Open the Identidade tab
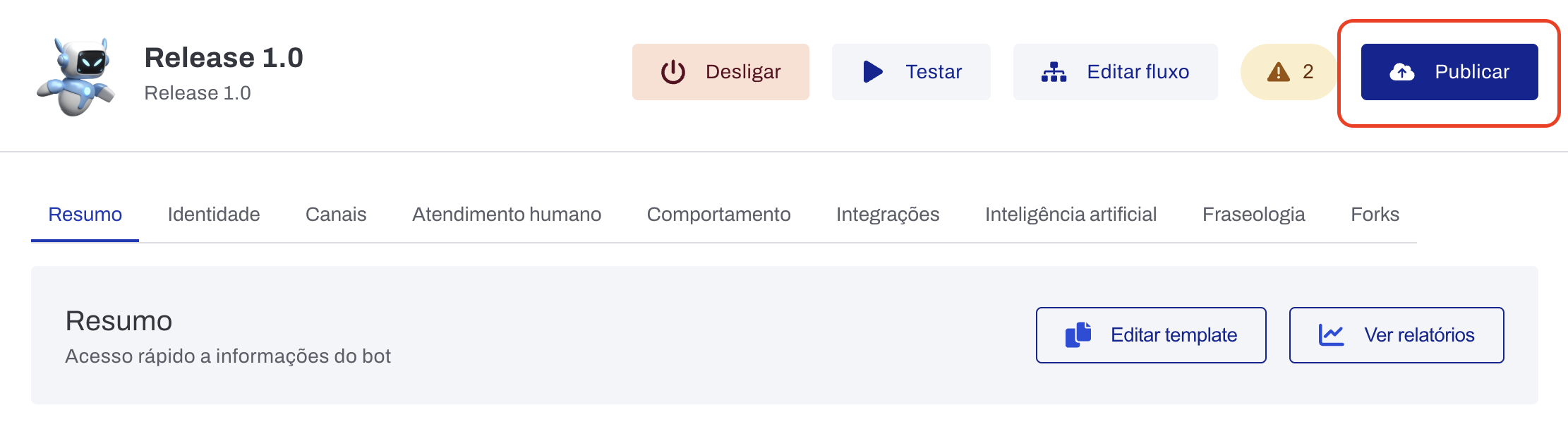 (x=214, y=215)
